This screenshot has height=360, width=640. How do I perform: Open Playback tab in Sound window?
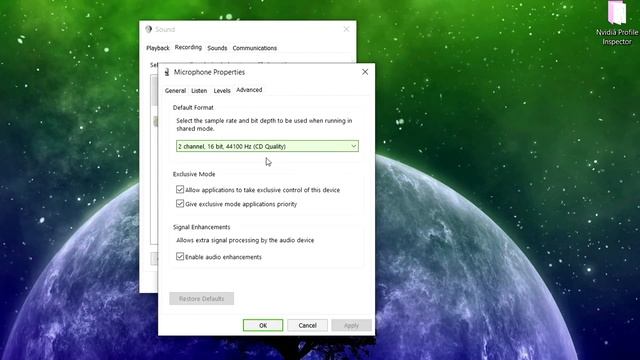point(158,48)
